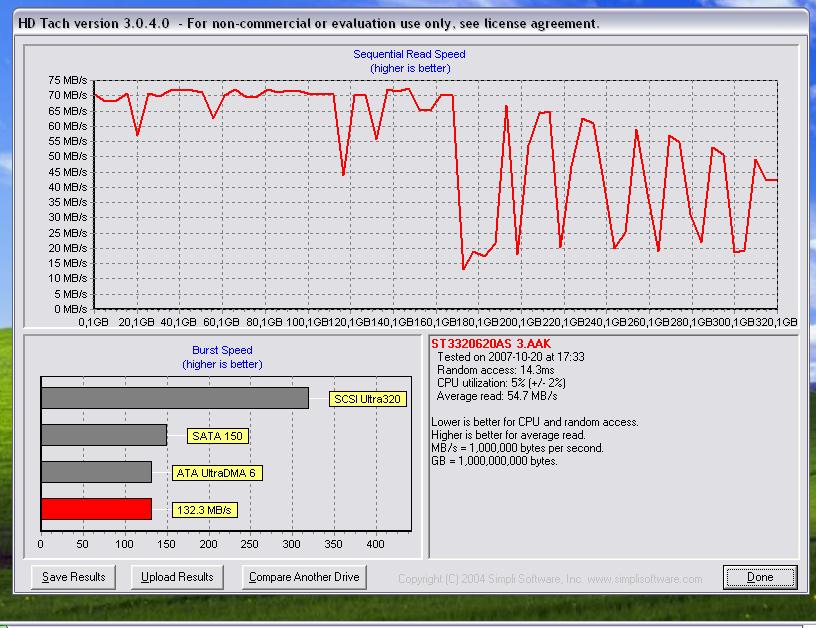Viewport: 816px width, 628px height.
Task: Click 'Lower is better for CPU and random access' text
Action: (x=535, y=422)
